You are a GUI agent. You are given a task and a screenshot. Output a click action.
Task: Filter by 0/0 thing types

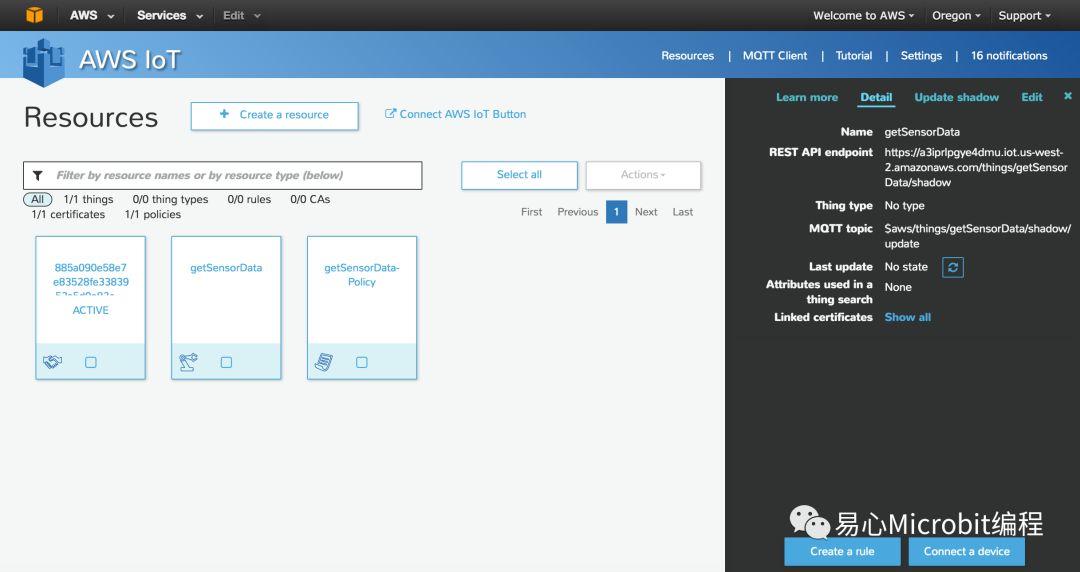pos(170,199)
